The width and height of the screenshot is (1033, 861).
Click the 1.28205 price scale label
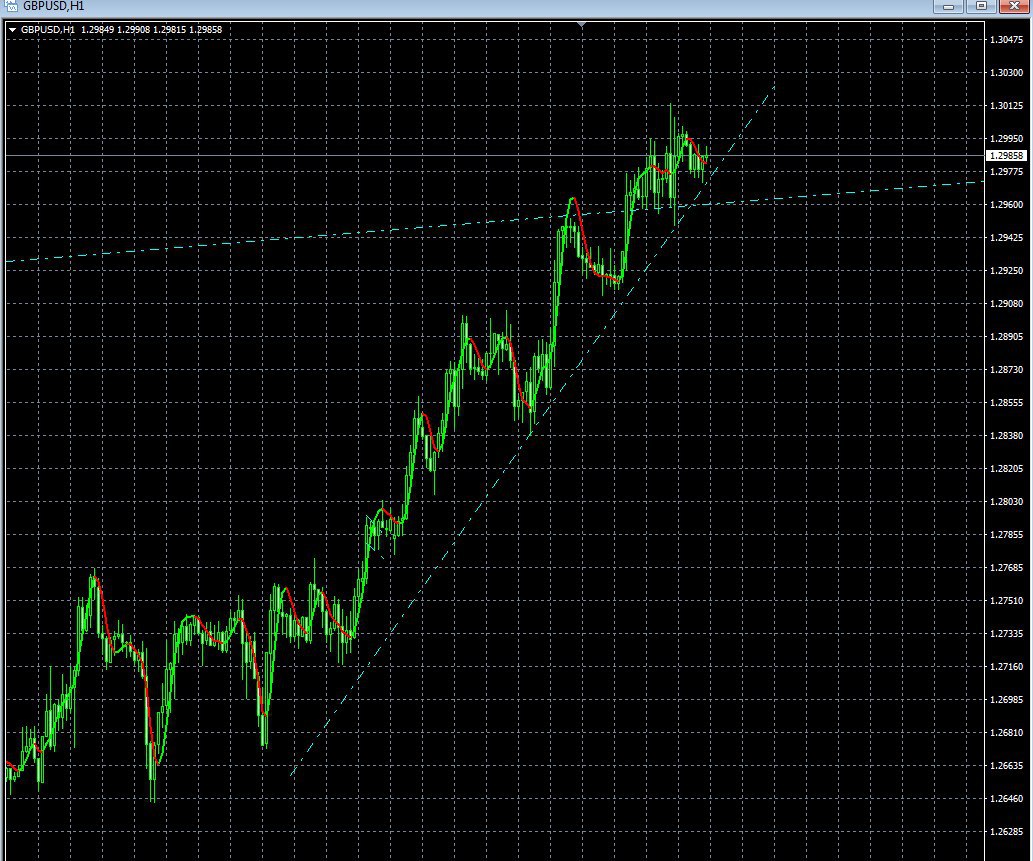click(1006, 468)
